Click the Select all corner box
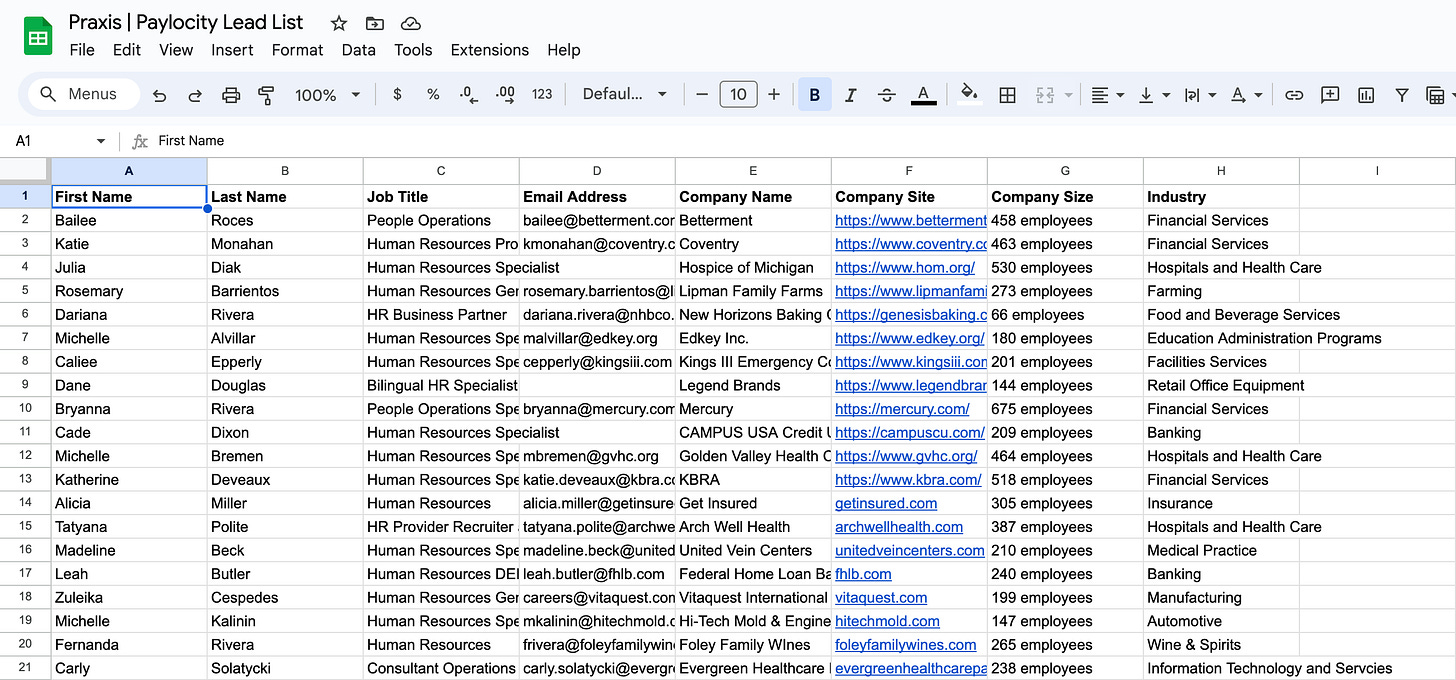Screen dimensions: 1456x680 pos(26,170)
